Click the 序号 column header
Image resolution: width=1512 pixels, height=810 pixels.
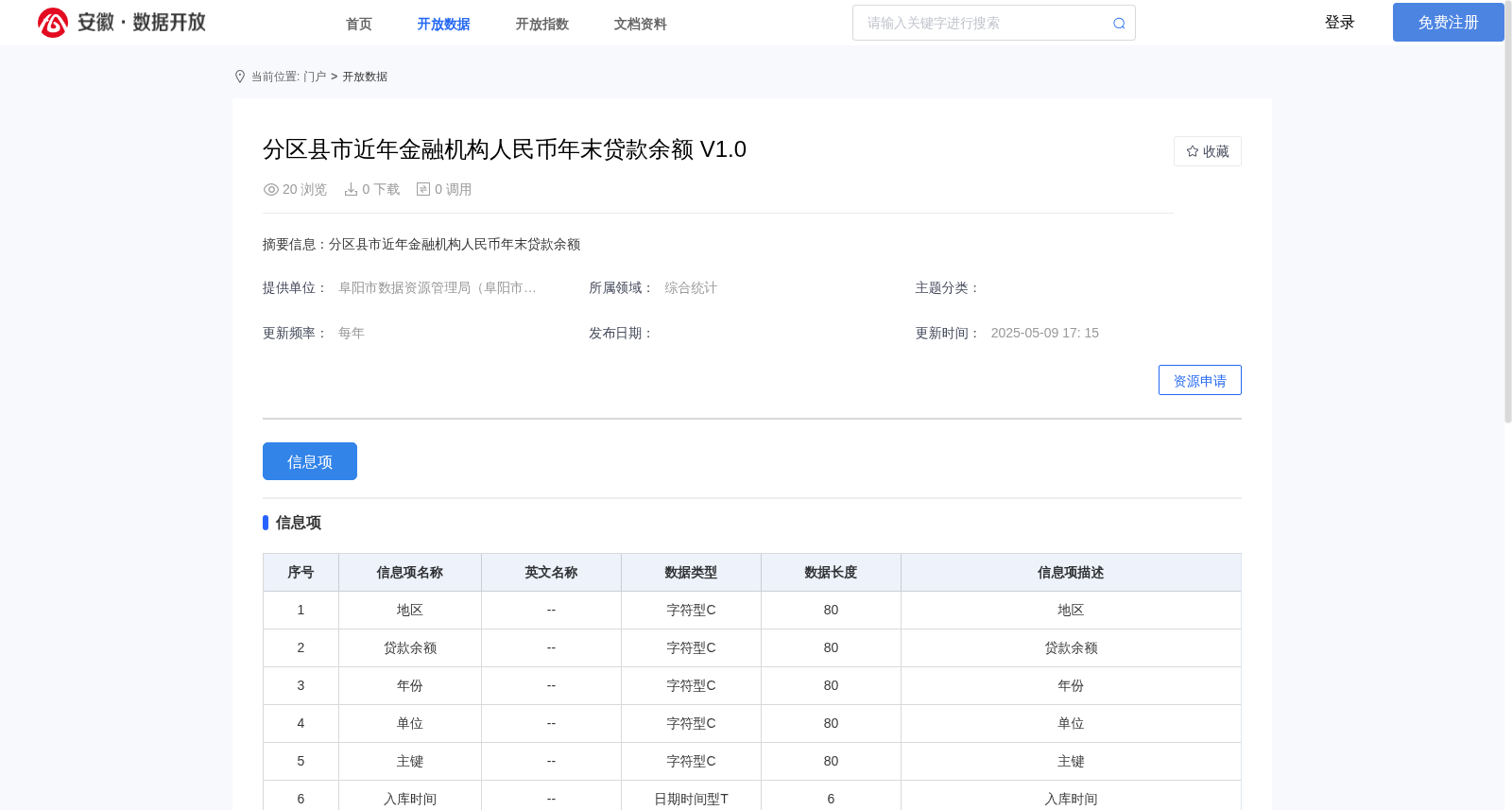pyautogui.click(x=301, y=573)
